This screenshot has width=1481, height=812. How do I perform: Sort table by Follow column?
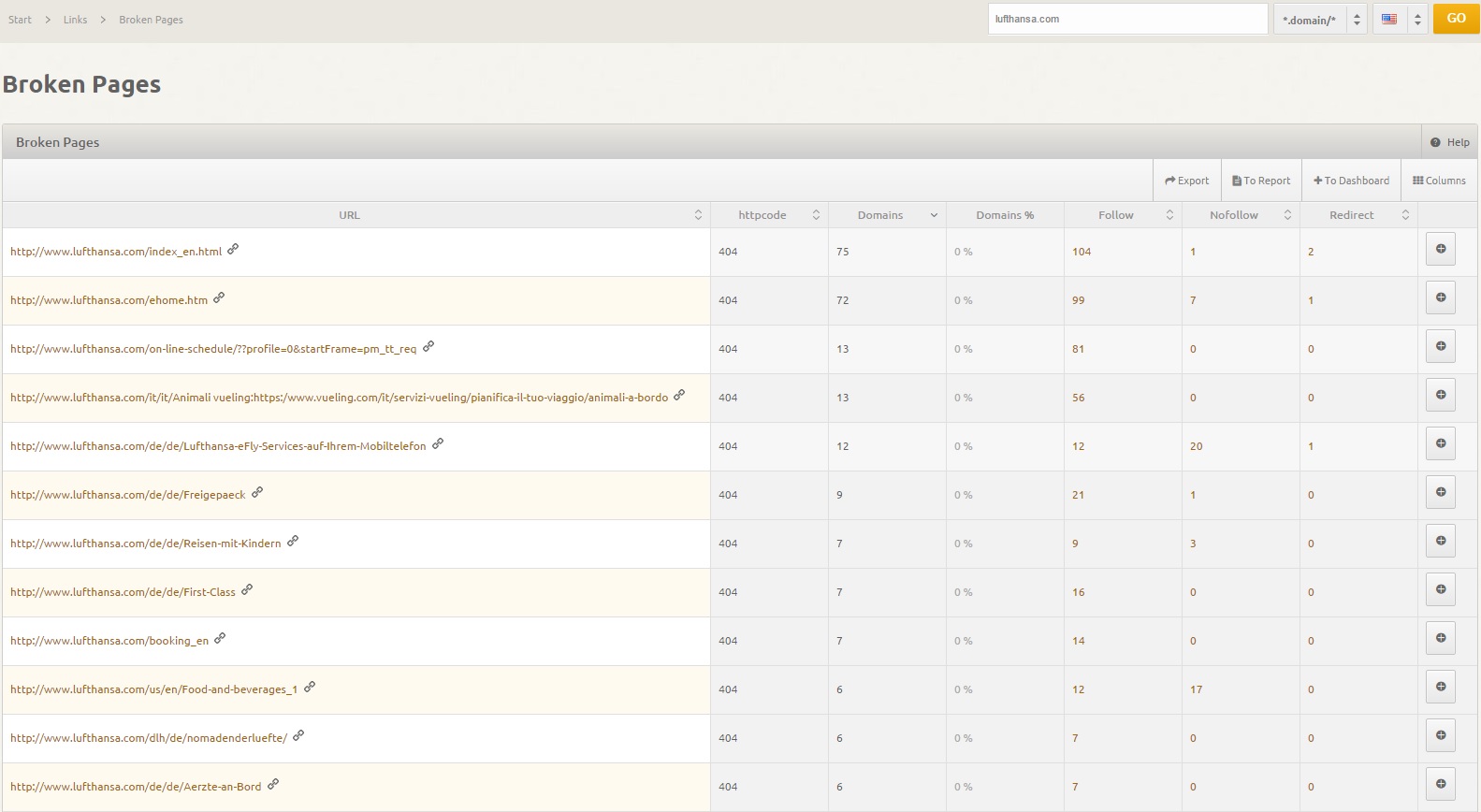(x=1123, y=215)
